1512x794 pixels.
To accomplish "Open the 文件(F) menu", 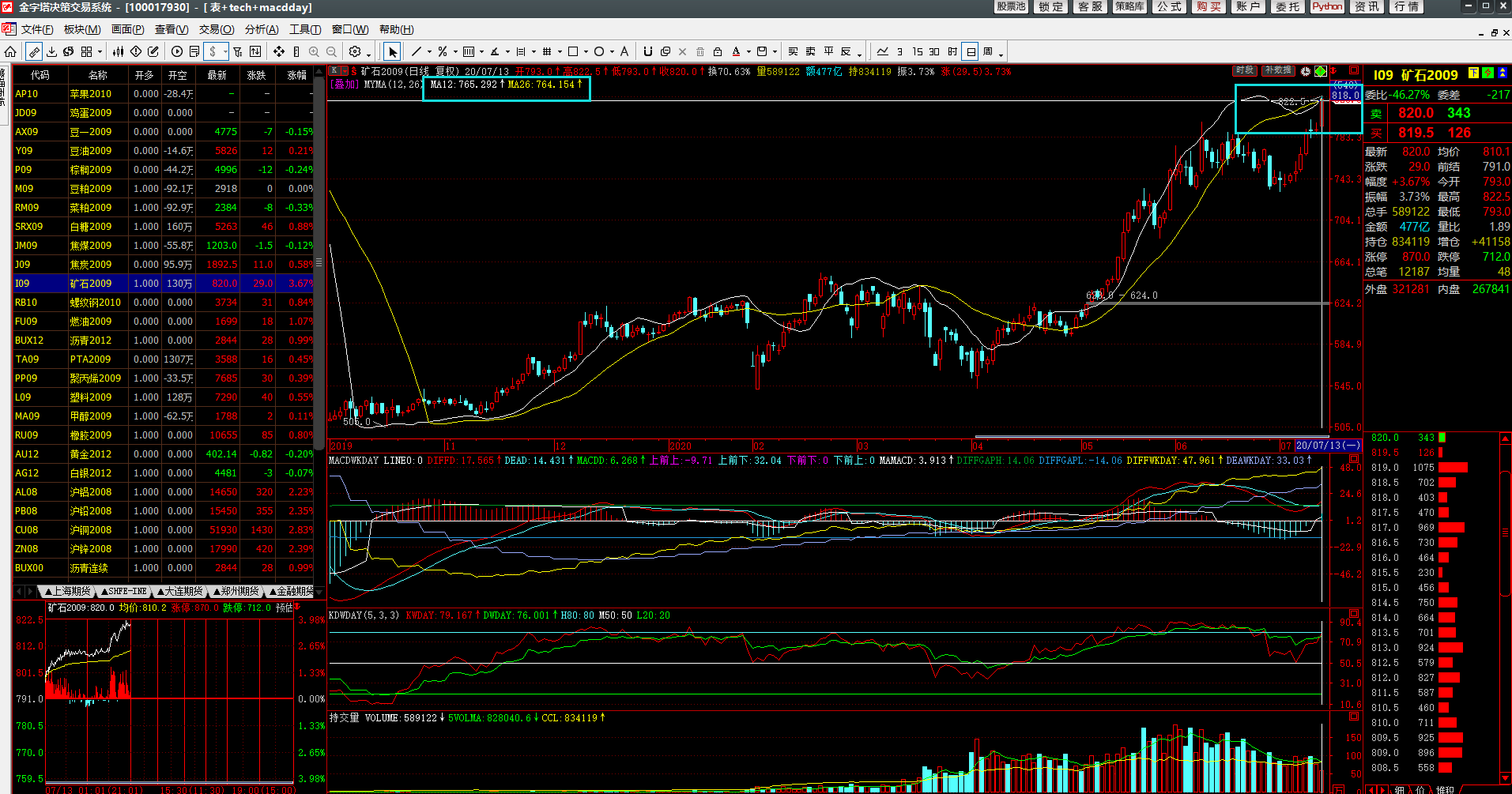I will [36, 29].
